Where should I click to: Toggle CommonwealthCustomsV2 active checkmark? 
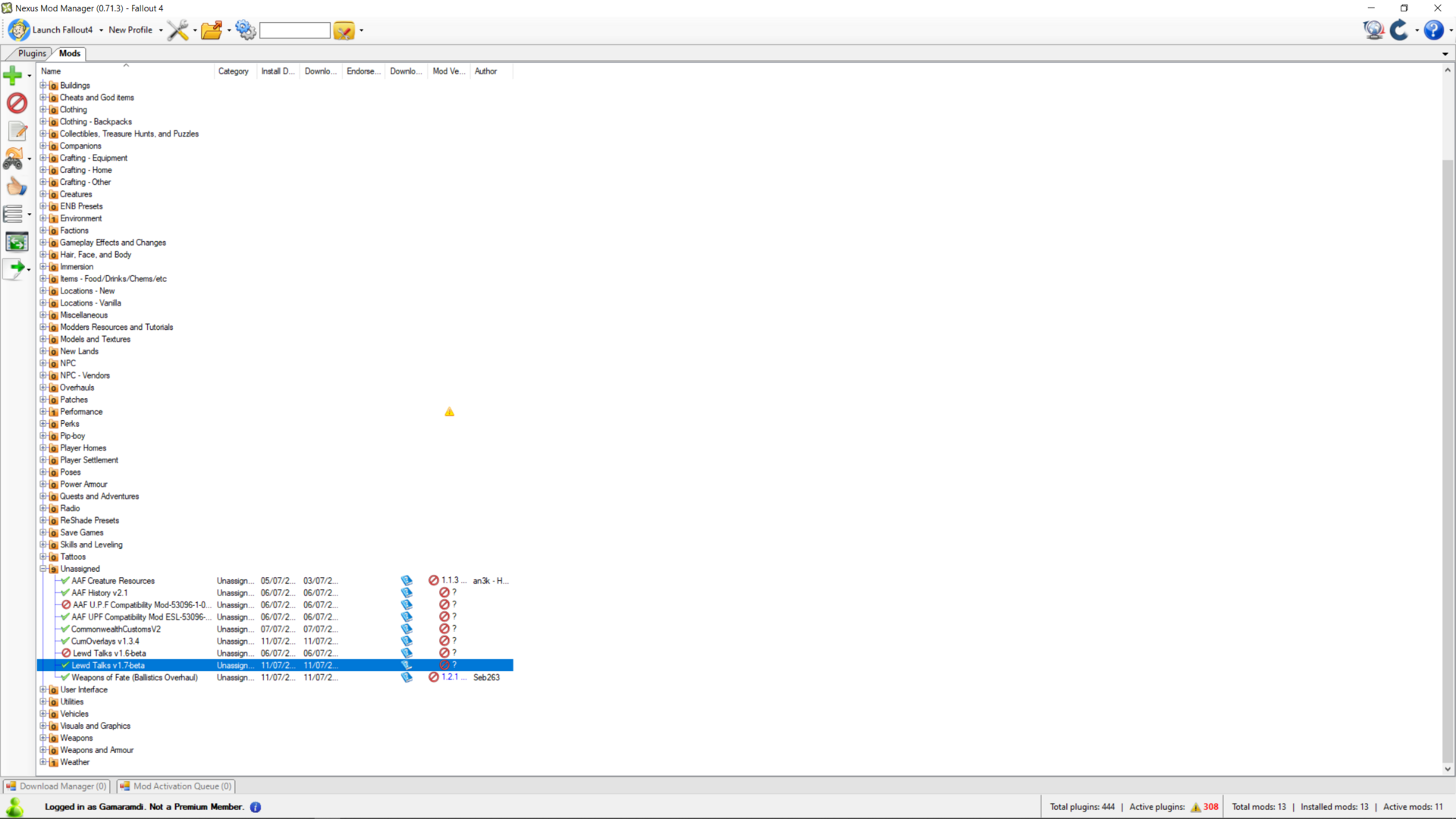(x=65, y=629)
